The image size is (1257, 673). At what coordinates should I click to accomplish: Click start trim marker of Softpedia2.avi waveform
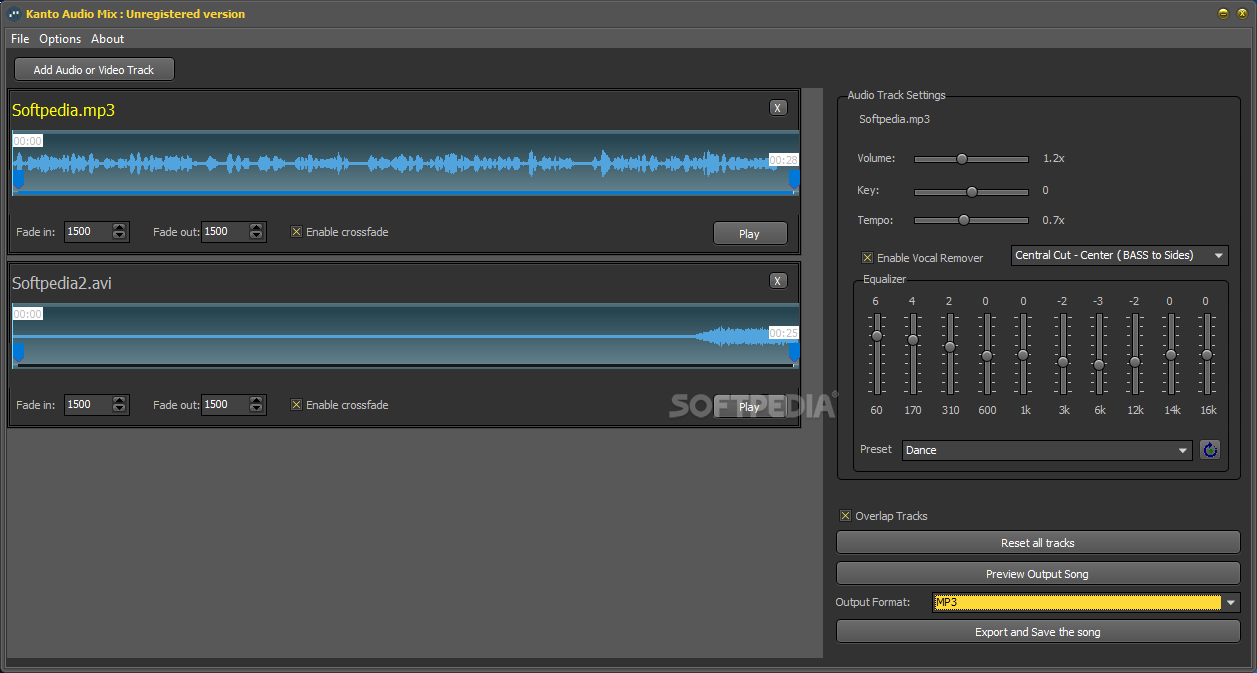(x=17, y=353)
